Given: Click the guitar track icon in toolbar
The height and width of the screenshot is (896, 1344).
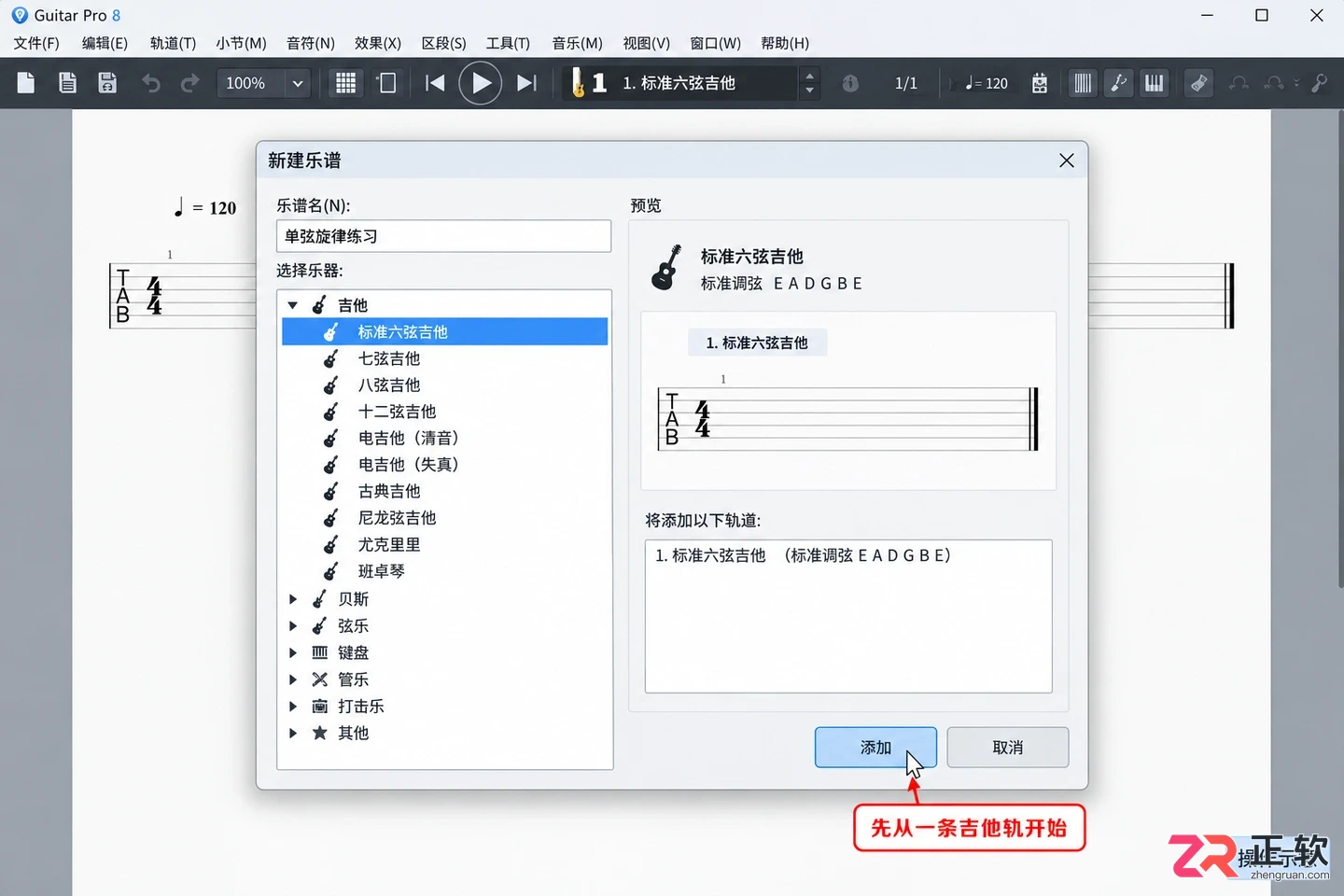Looking at the screenshot, I should coord(579,83).
